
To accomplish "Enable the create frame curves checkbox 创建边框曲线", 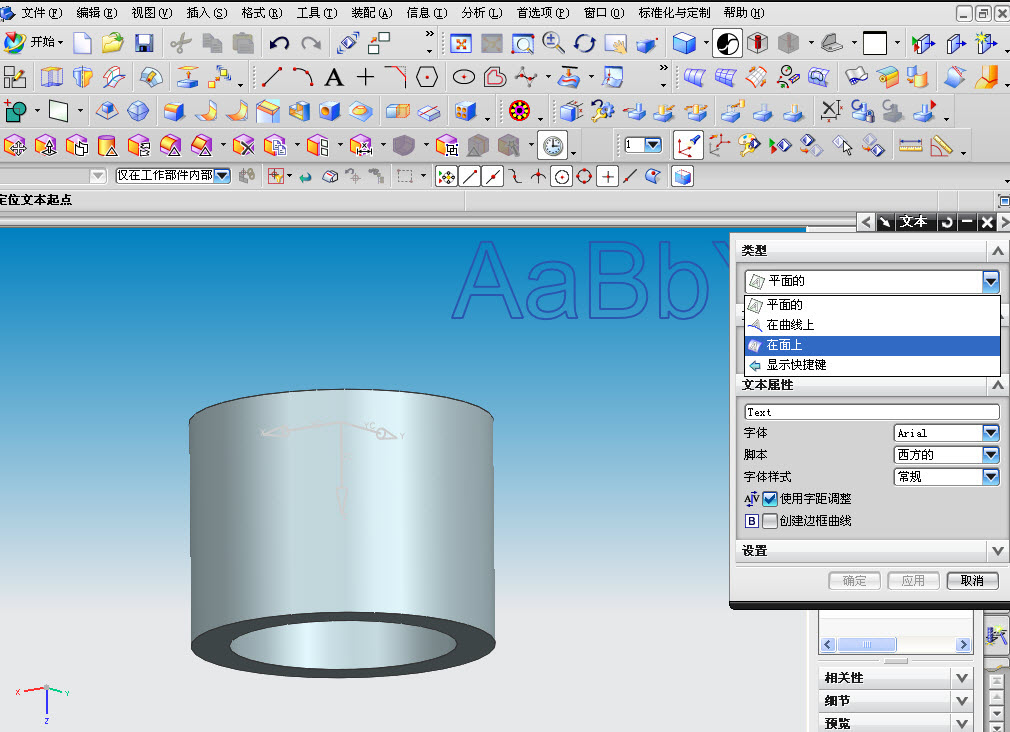I will pos(770,521).
